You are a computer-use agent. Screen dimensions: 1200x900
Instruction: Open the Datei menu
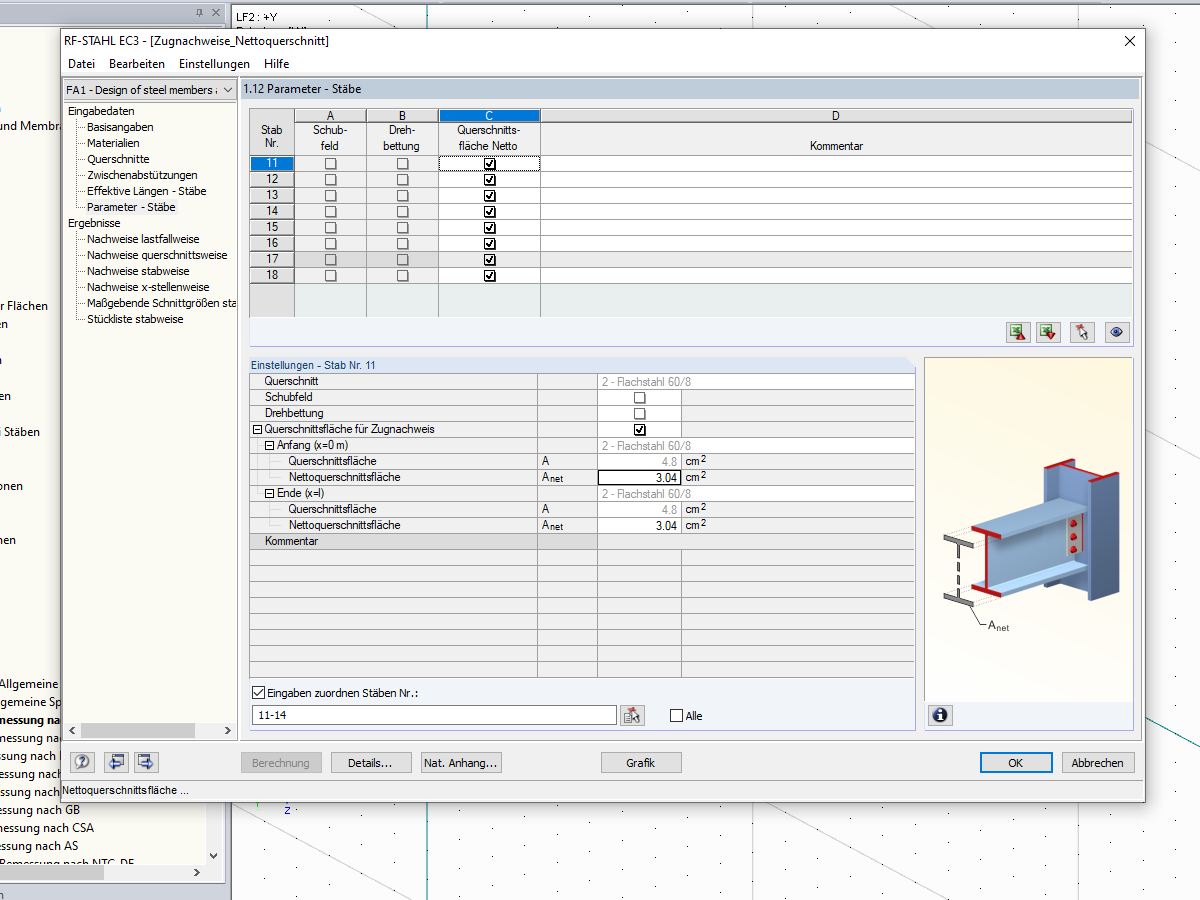point(82,64)
